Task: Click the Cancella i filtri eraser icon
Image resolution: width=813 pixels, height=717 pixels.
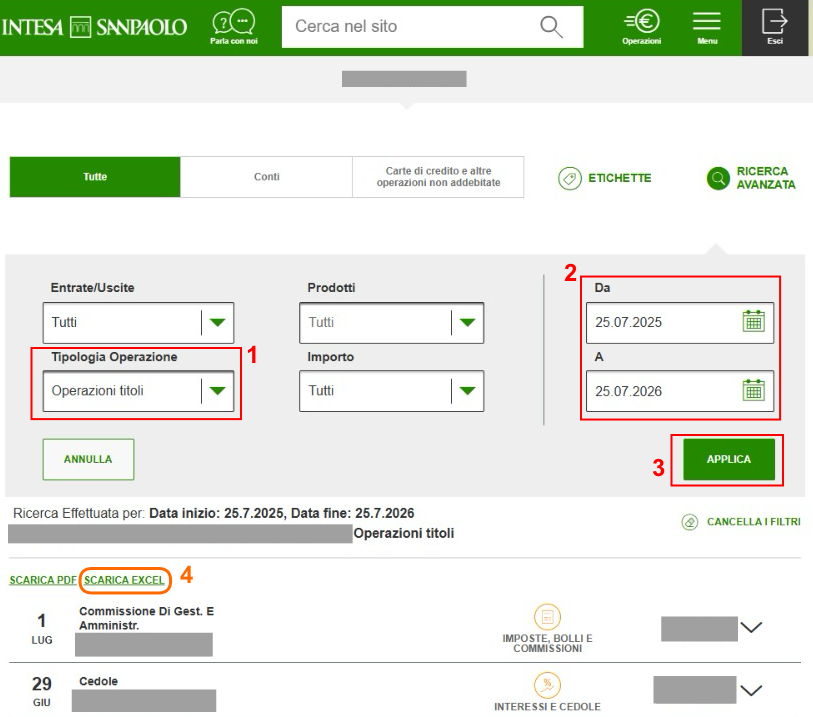Action: (x=690, y=522)
